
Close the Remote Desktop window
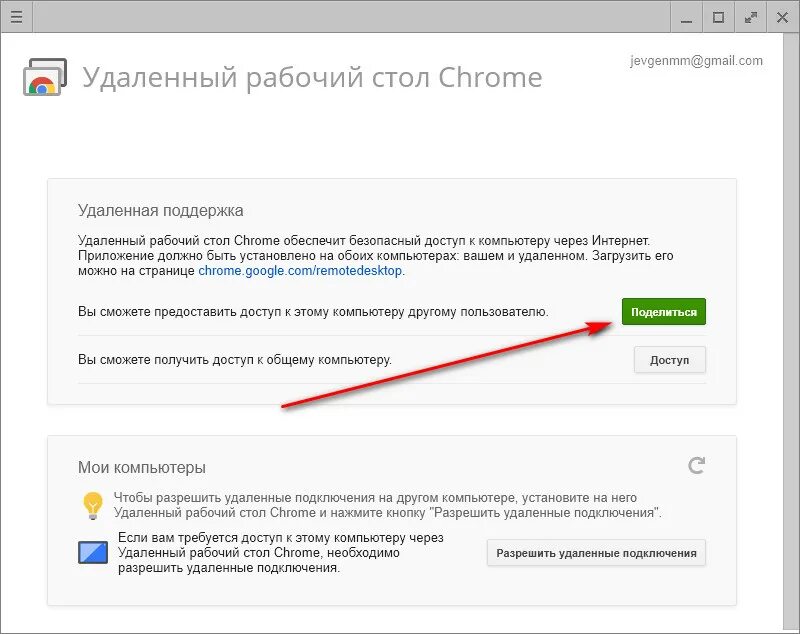point(782,17)
